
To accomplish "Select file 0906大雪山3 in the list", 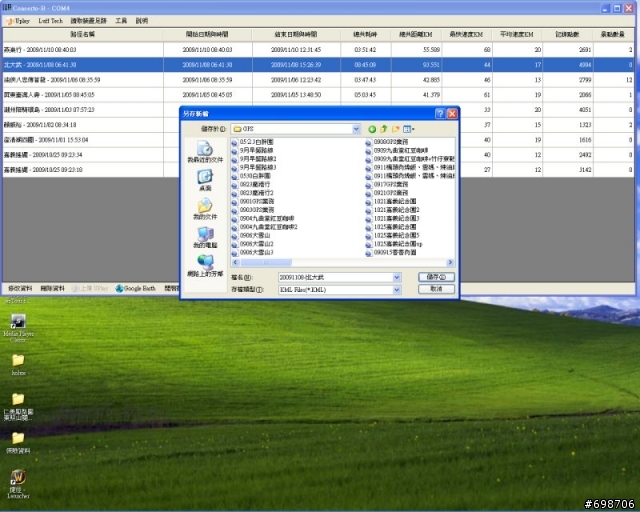I will pyautogui.click(x=252, y=253).
